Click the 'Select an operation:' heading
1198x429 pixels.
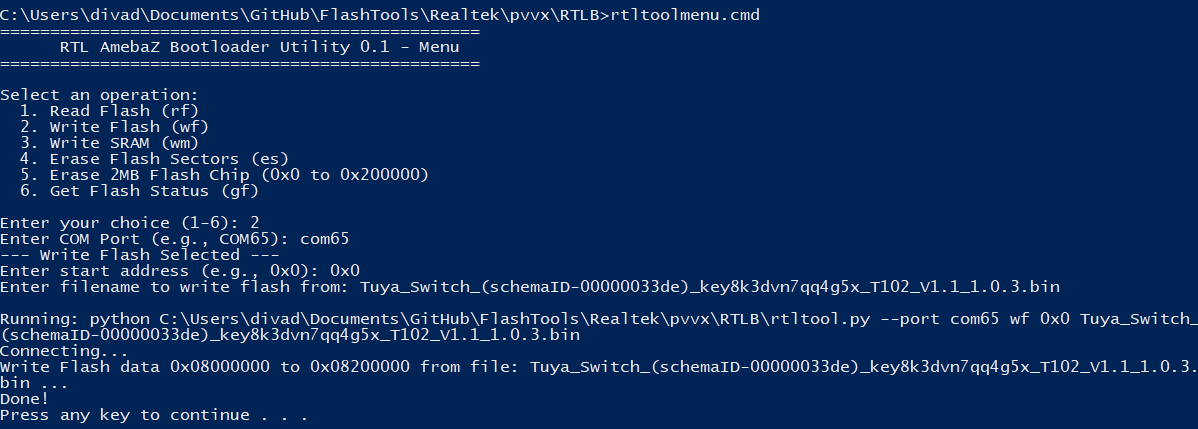pos(99,95)
